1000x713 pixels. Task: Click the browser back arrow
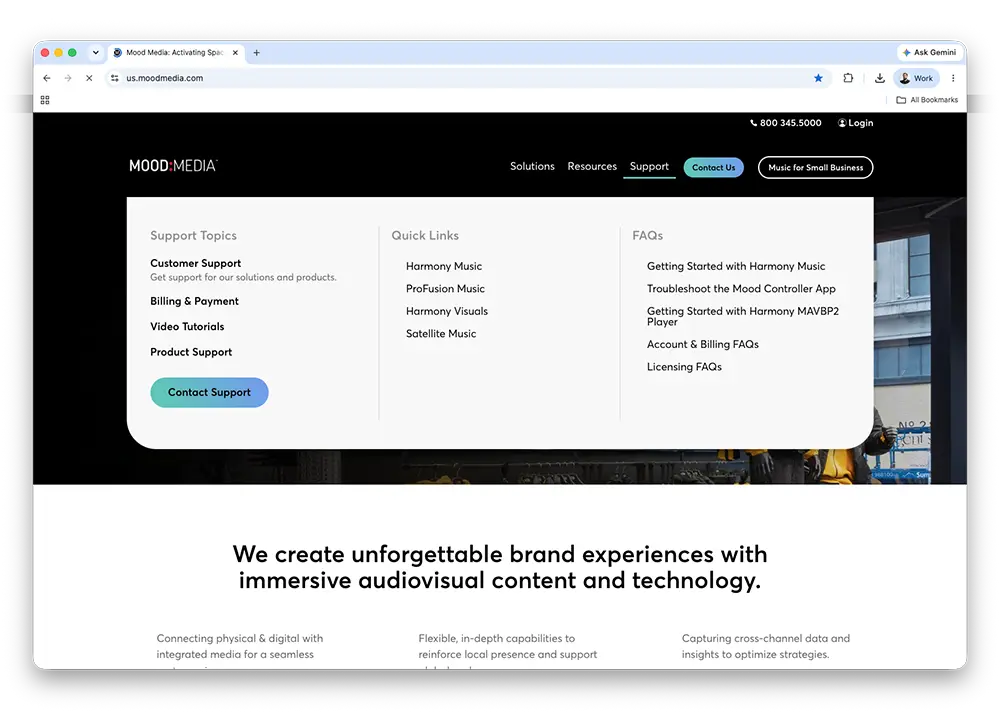coord(47,78)
